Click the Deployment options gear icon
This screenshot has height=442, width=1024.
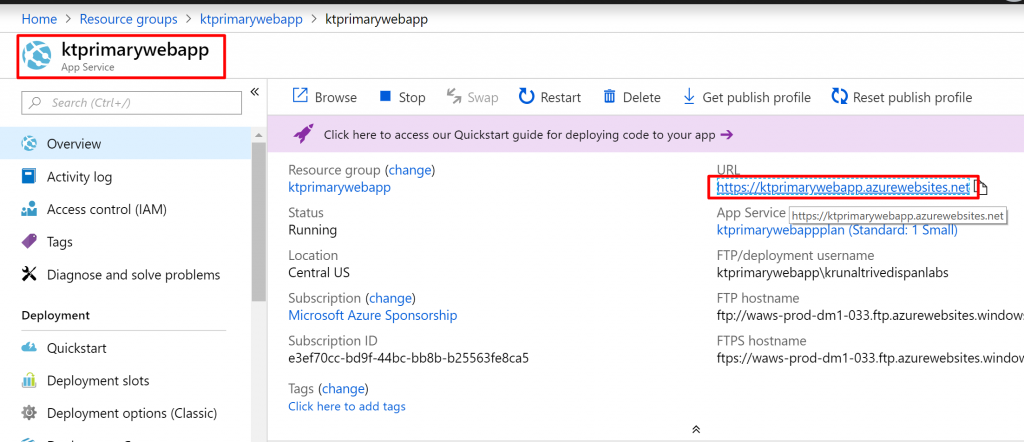click(x=29, y=413)
